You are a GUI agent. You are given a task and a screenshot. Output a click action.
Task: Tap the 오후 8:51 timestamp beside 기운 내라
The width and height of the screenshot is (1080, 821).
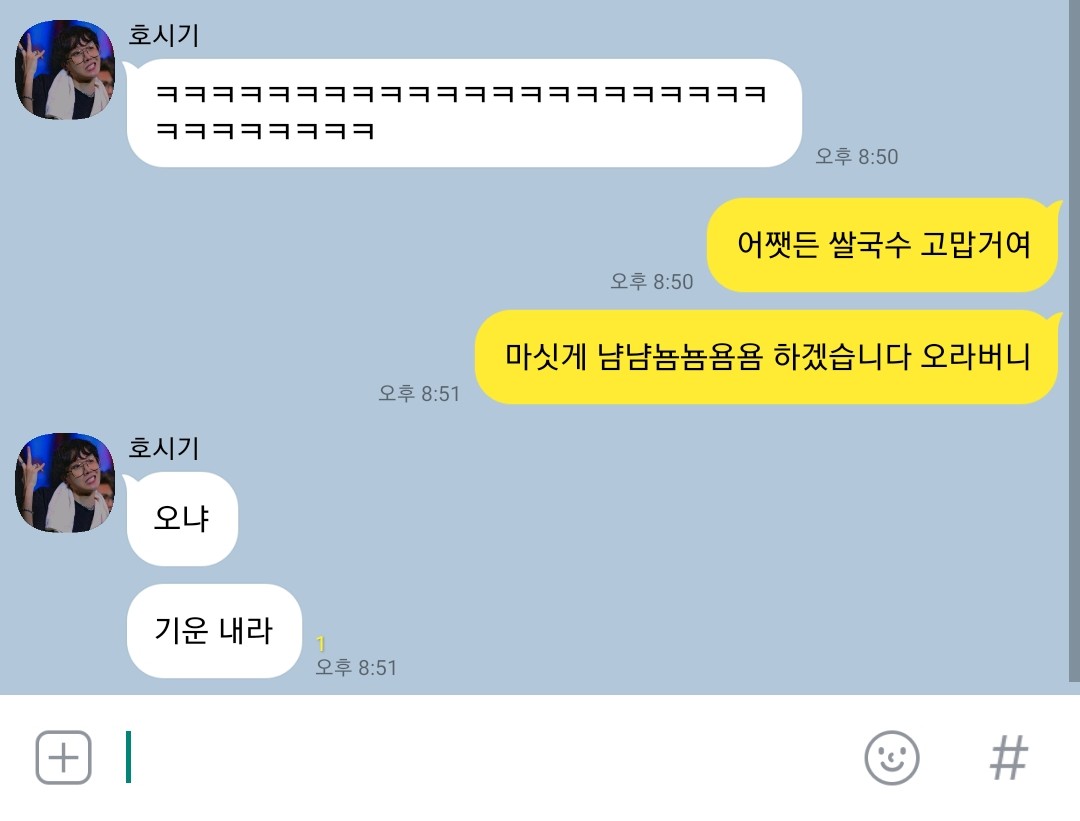tap(356, 667)
